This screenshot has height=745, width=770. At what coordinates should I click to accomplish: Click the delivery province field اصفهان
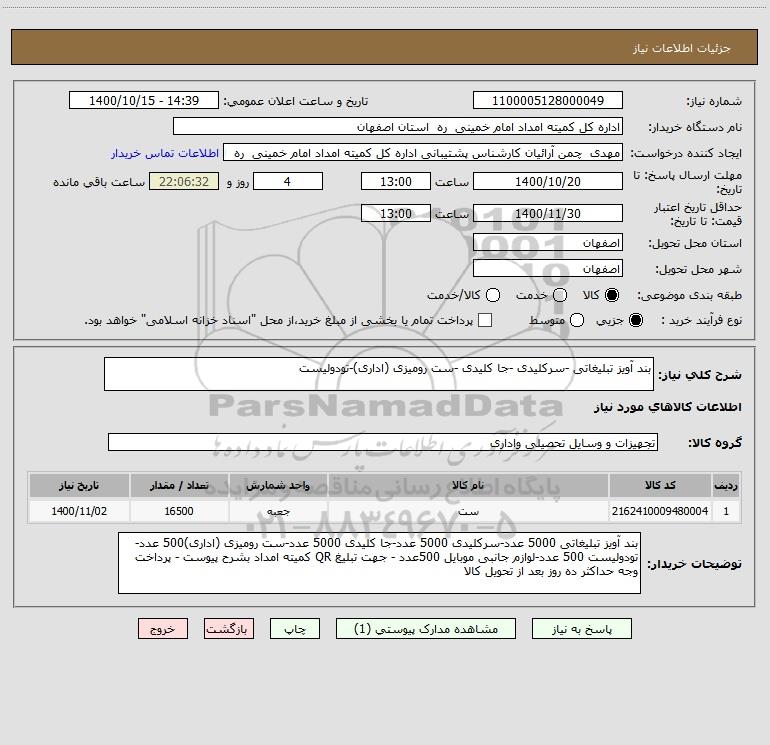click(548, 242)
